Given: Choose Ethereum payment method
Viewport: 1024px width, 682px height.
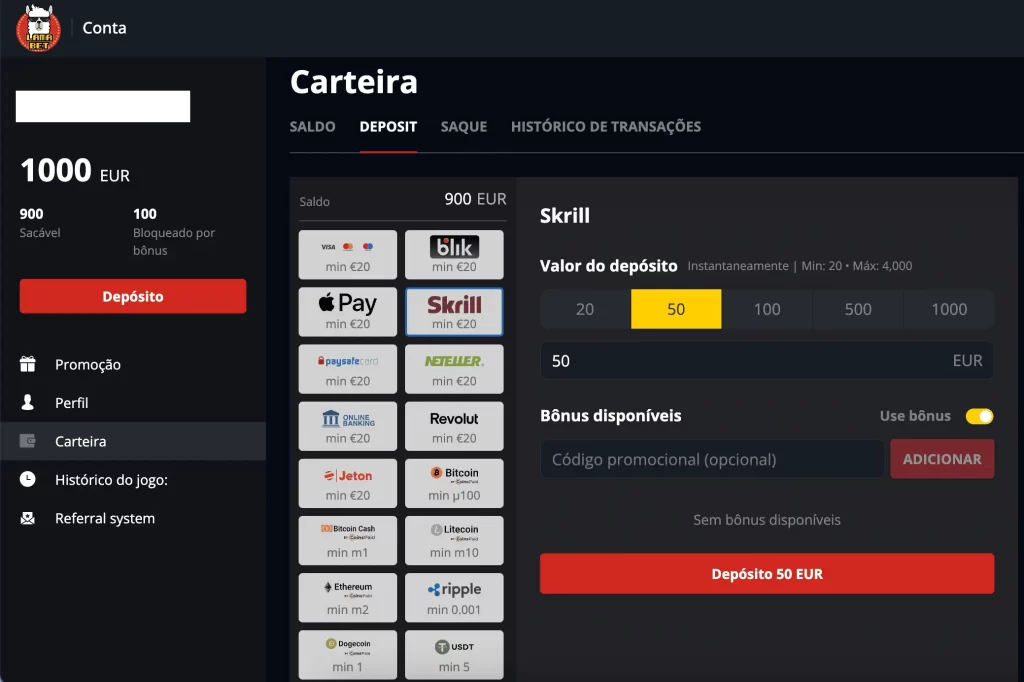Looking at the screenshot, I should coord(347,598).
